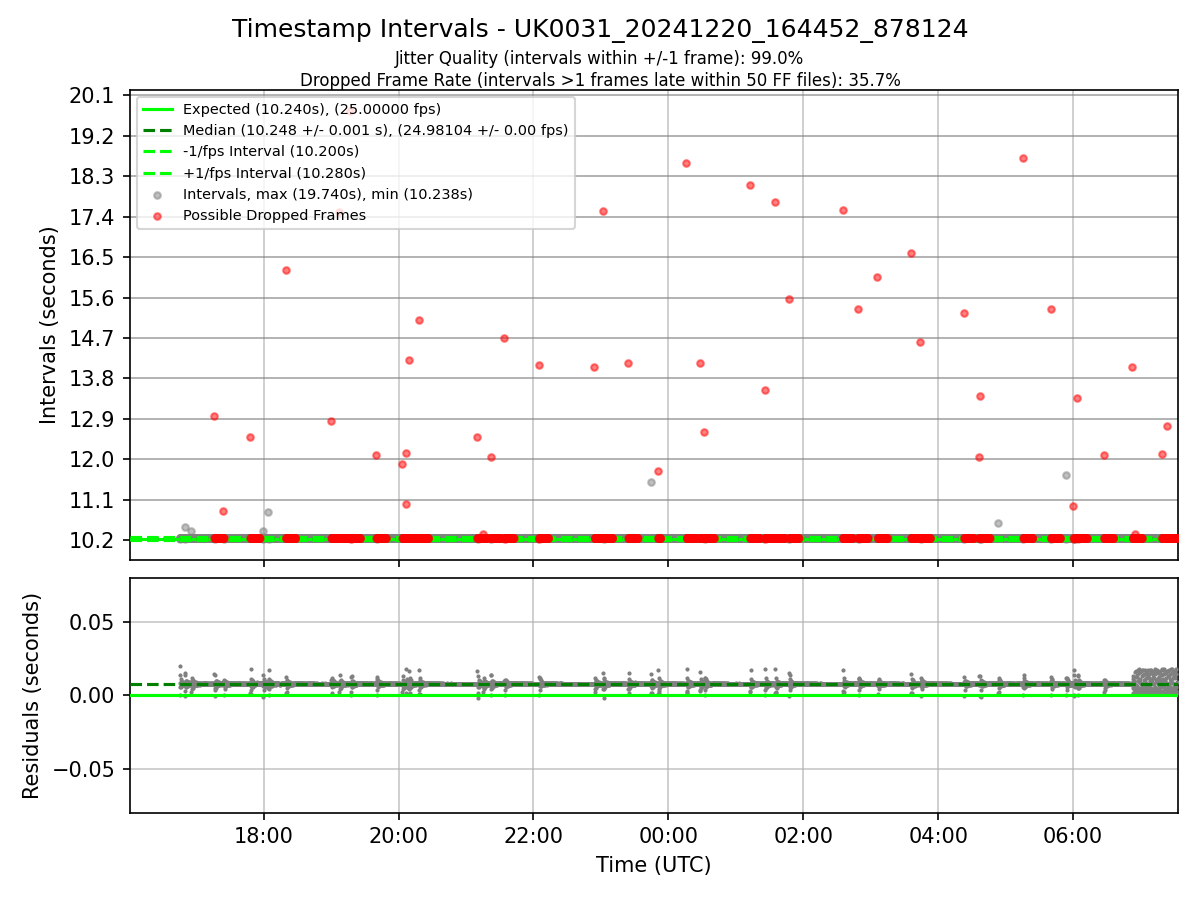Click the 14.7 y-axis tick label
The height and width of the screenshot is (900, 1200).
pos(91,338)
